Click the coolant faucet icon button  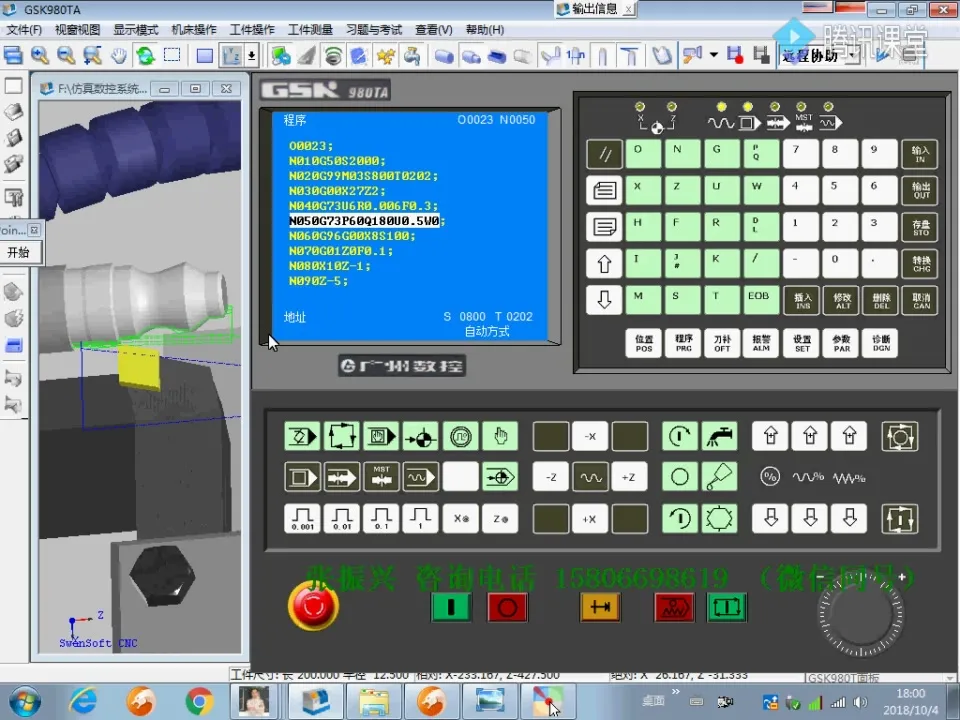coord(719,437)
